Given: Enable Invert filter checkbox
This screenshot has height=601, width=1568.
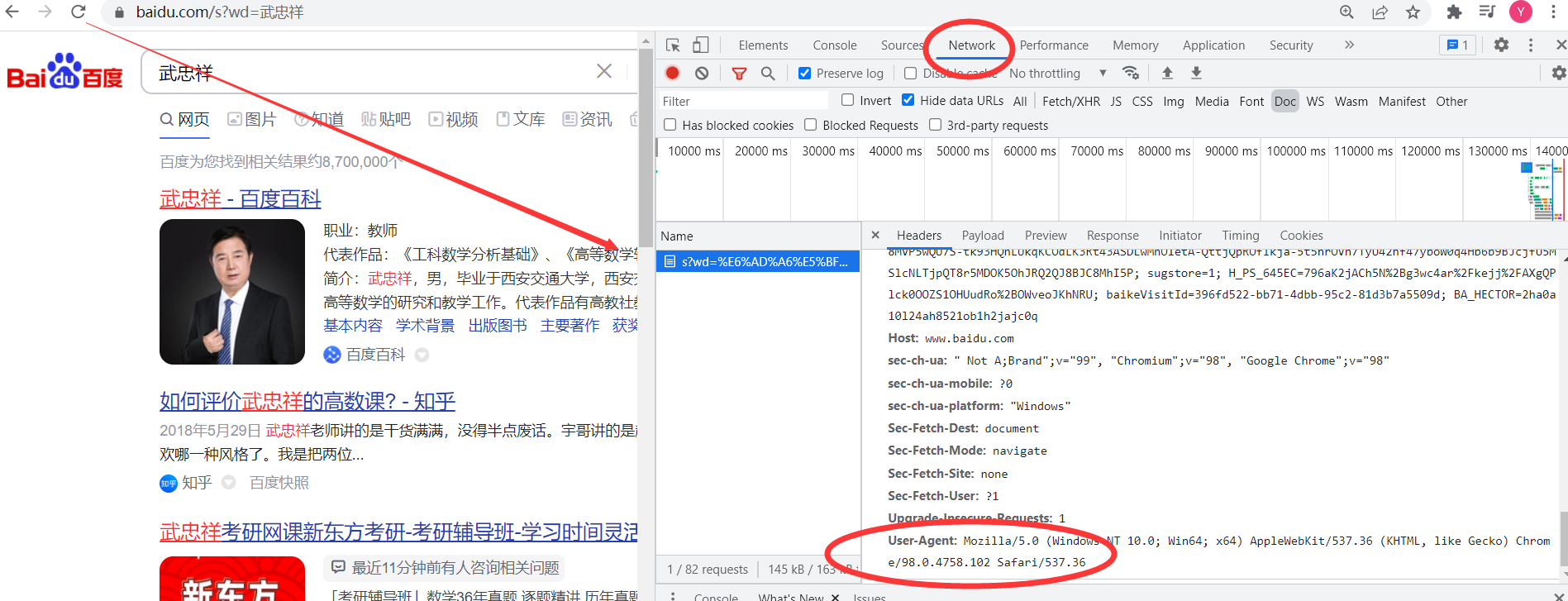Looking at the screenshot, I should click(847, 100).
